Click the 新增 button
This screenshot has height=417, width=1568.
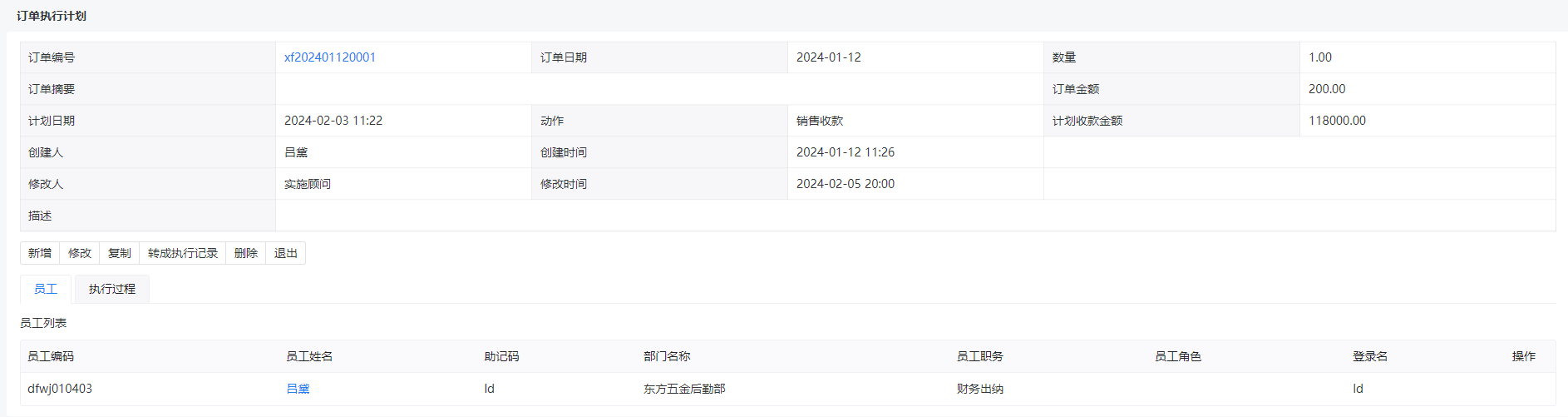[x=40, y=253]
